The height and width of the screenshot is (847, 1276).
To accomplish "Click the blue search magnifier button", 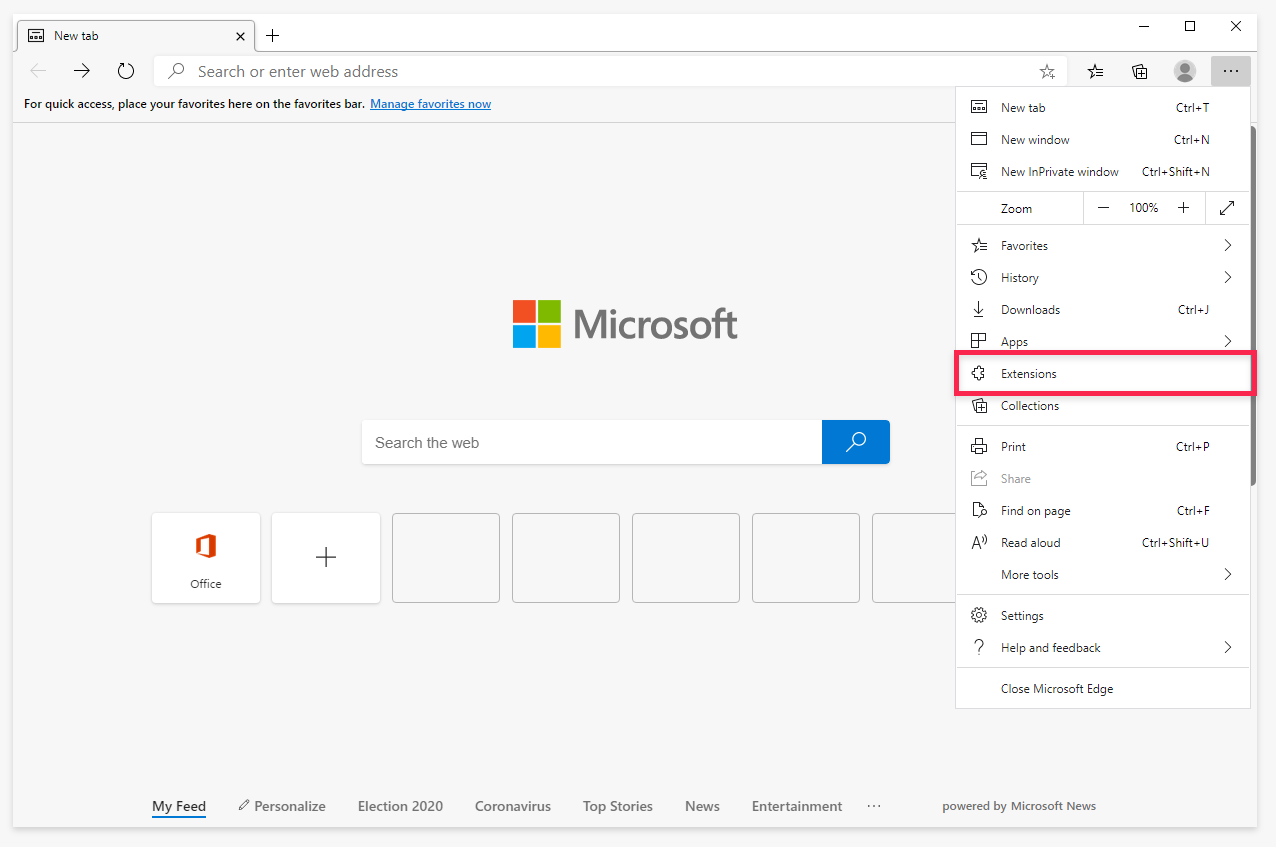I will [856, 442].
